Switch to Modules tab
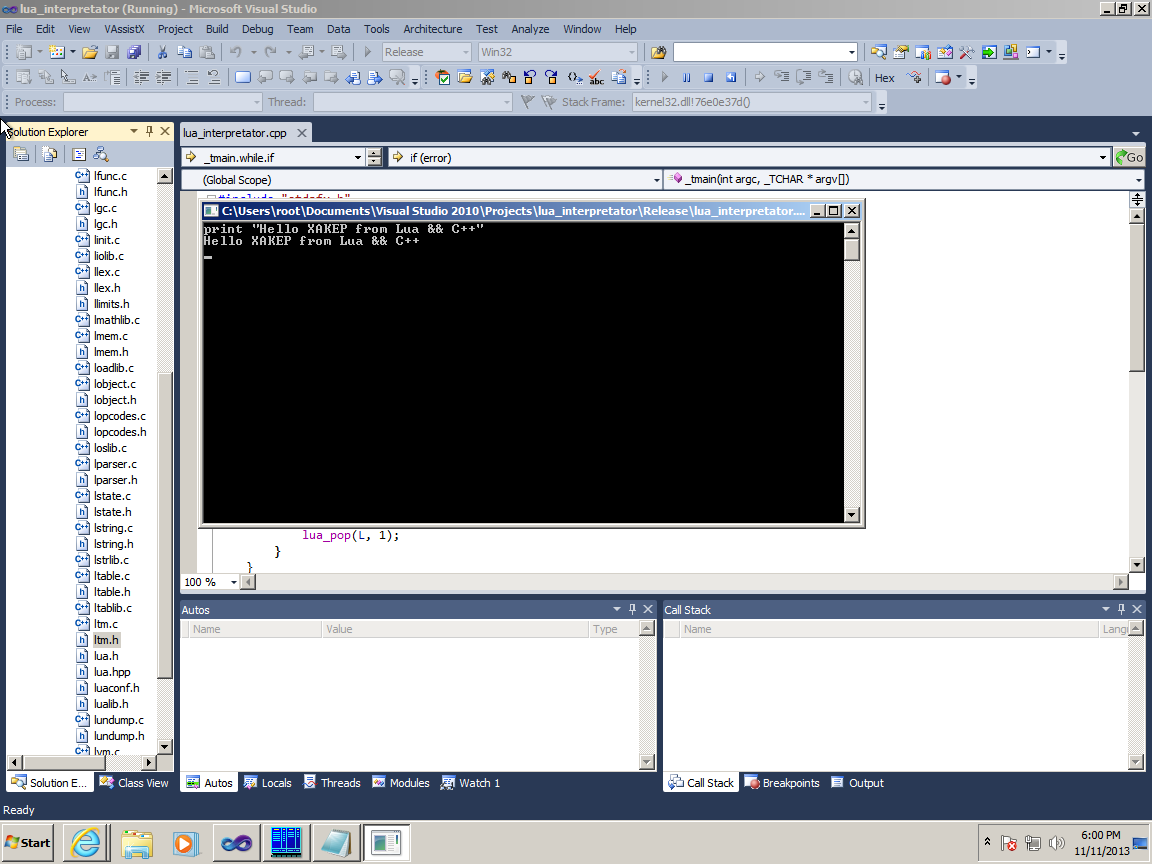The height and width of the screenshot is (864, 1152). (400, 782)
